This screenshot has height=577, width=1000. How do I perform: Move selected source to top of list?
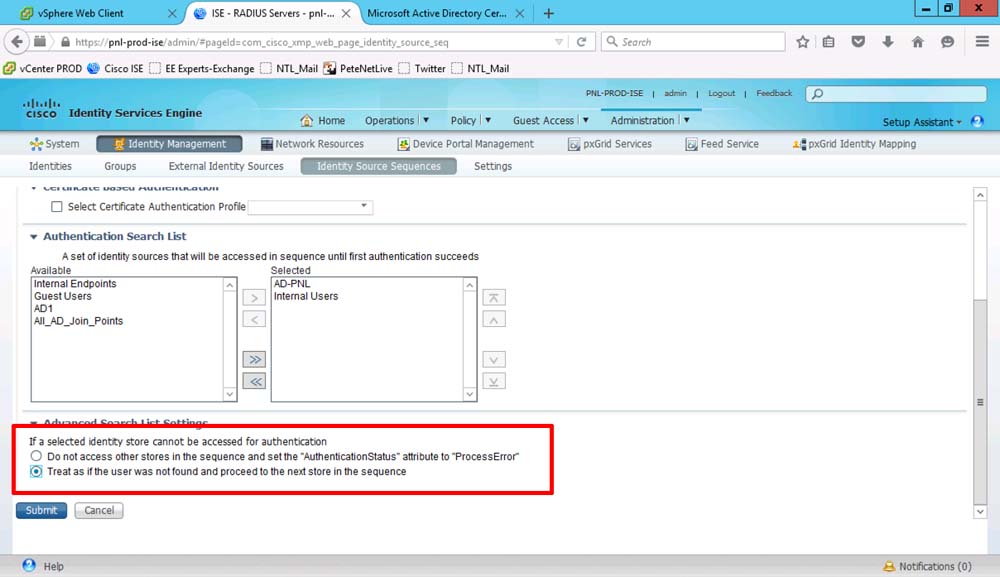click(494, 298)
